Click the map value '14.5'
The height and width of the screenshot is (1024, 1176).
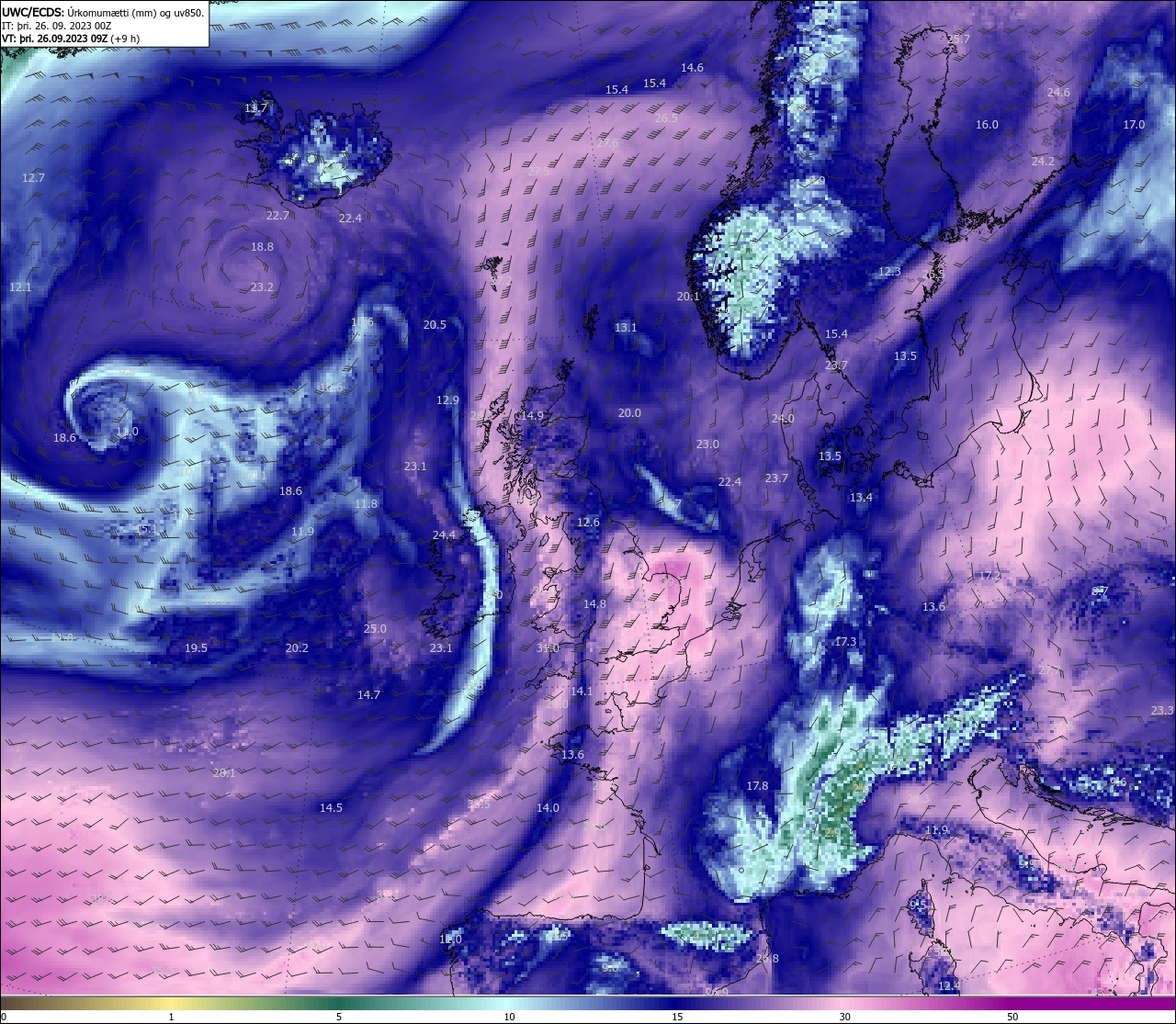tap(331, 808)
